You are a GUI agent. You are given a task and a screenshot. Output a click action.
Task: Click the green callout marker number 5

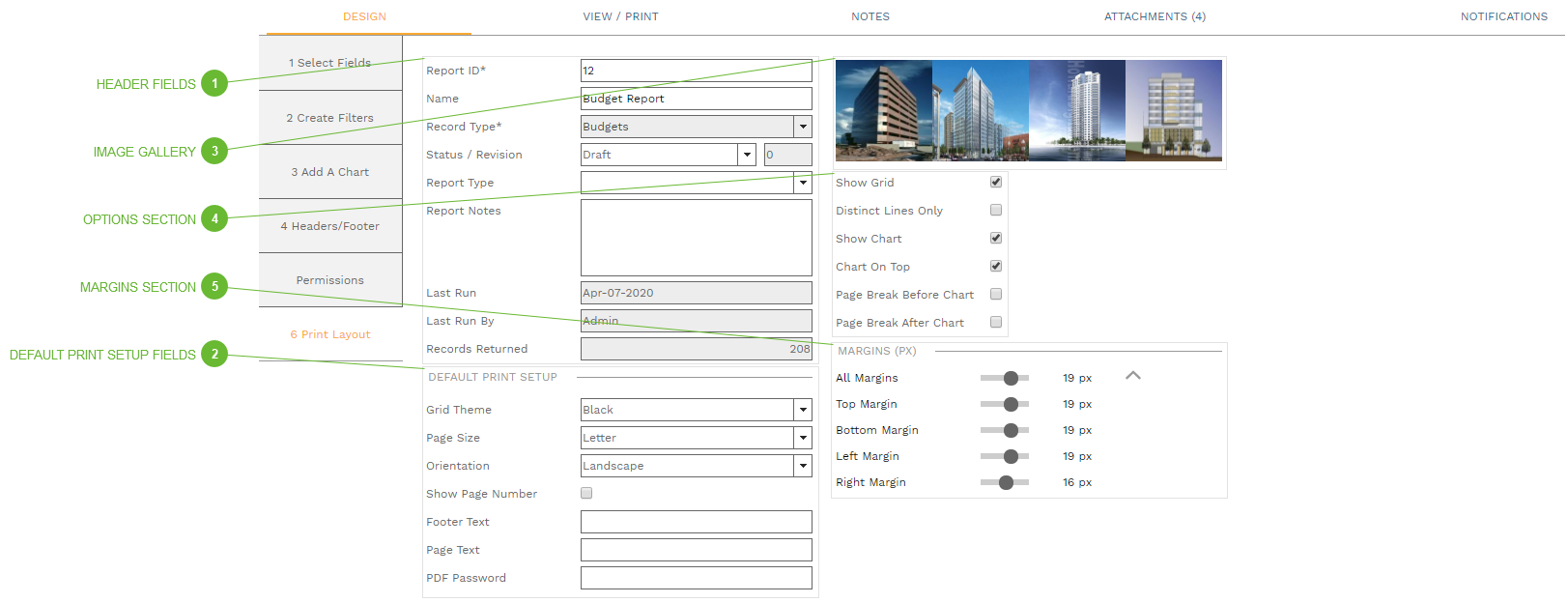click(214, 286)
